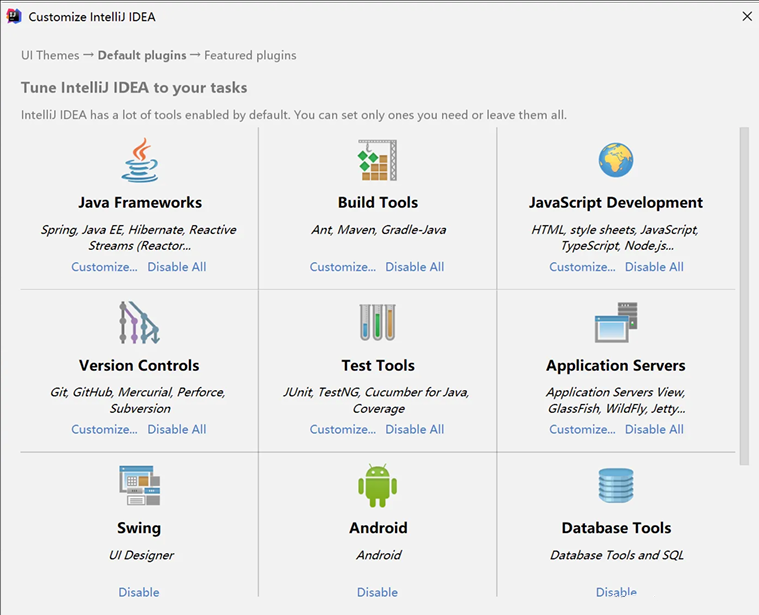Click the 'UI Designer' description under Swing

[141, 555]
